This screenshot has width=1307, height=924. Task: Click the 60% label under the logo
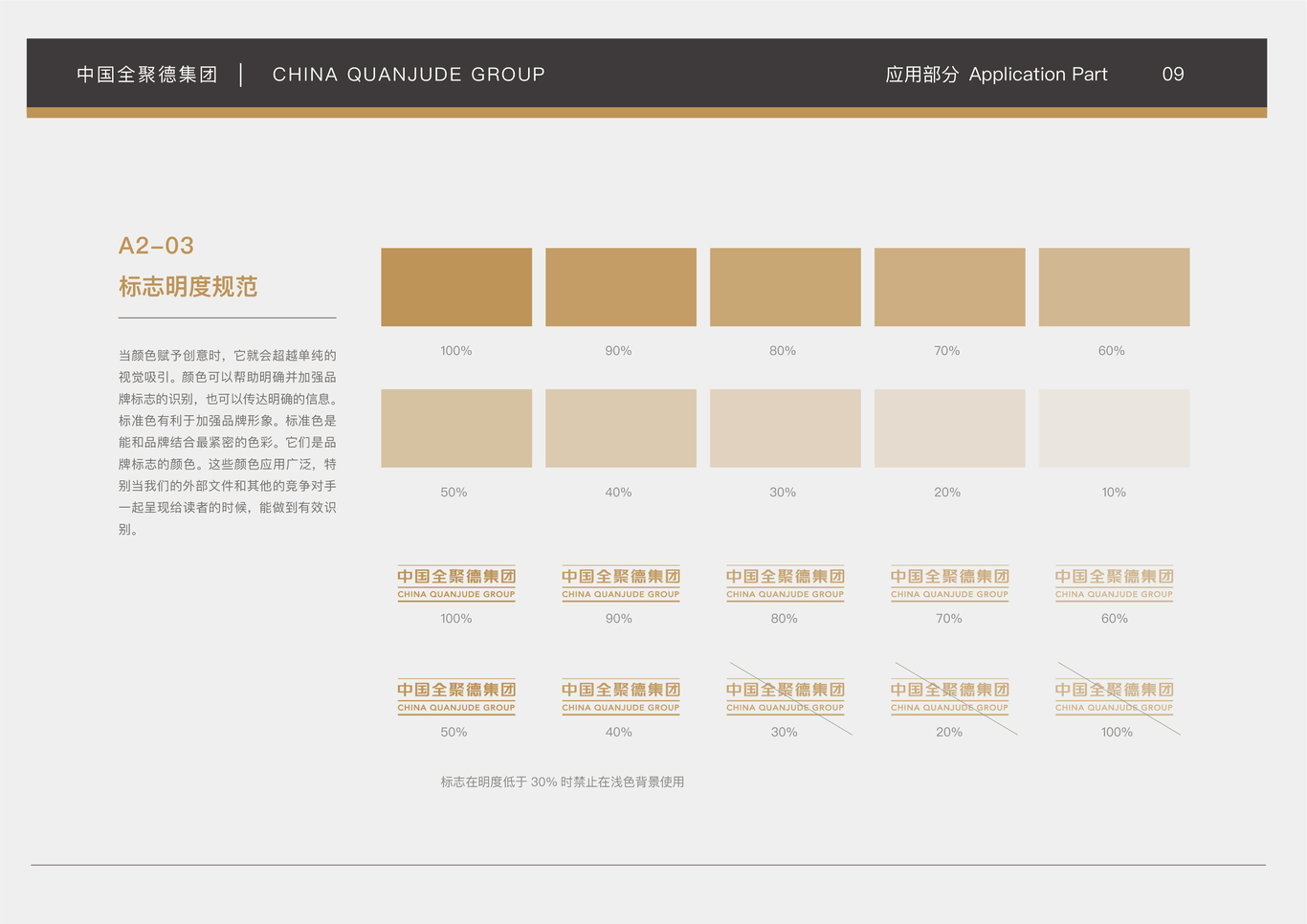[1115, 619]
